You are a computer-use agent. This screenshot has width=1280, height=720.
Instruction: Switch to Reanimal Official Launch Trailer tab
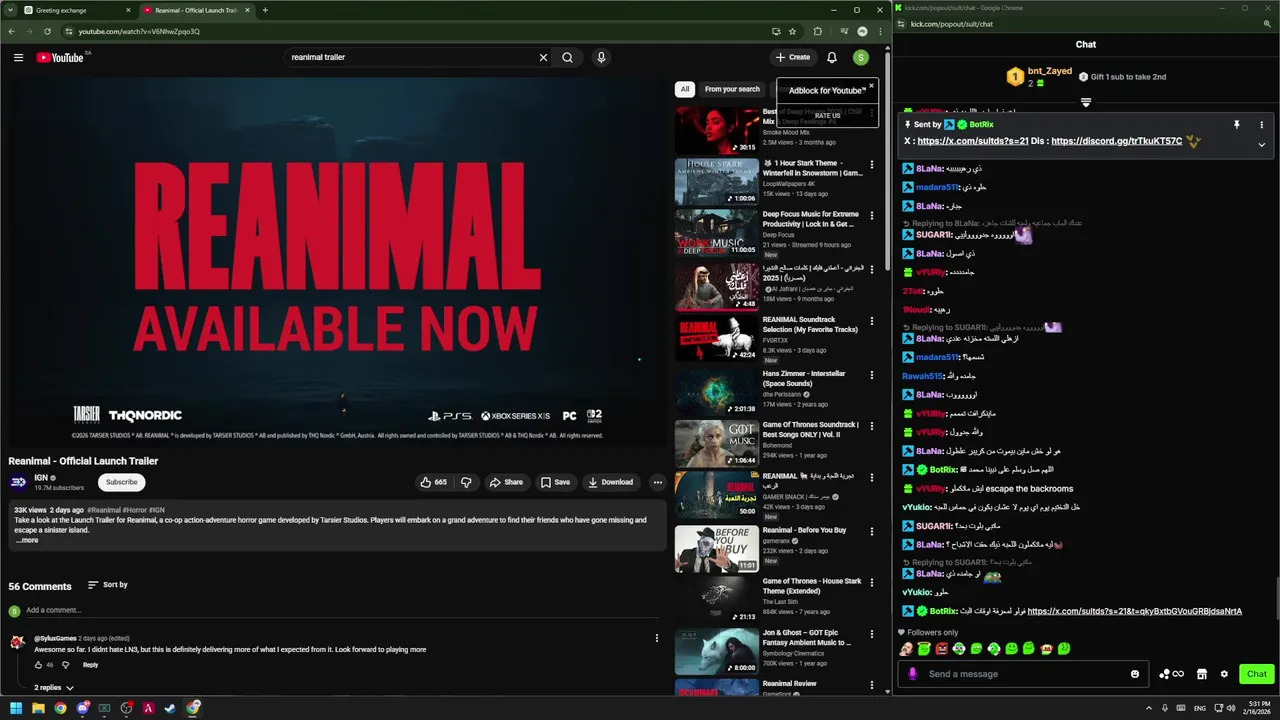point(197,10)
